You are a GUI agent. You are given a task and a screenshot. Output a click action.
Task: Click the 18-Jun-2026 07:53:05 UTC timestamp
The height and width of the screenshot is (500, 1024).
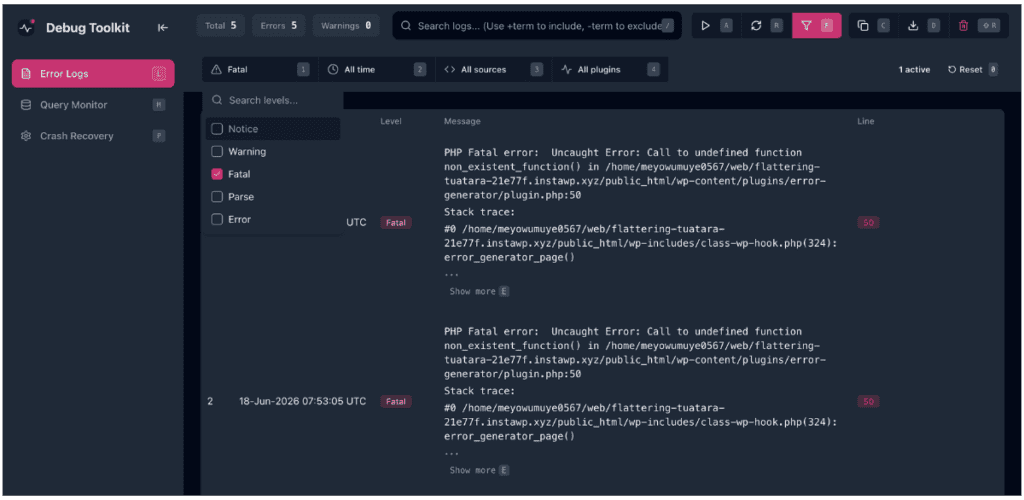click(x=302, y=401)
